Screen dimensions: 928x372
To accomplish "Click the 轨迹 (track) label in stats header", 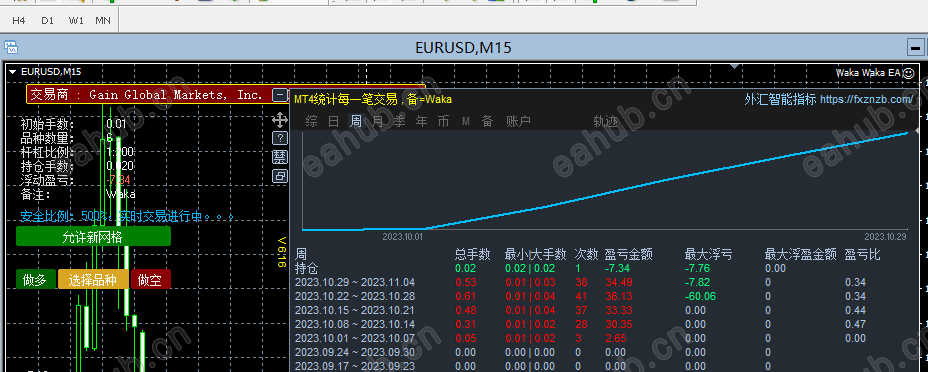I will point(605,122).
